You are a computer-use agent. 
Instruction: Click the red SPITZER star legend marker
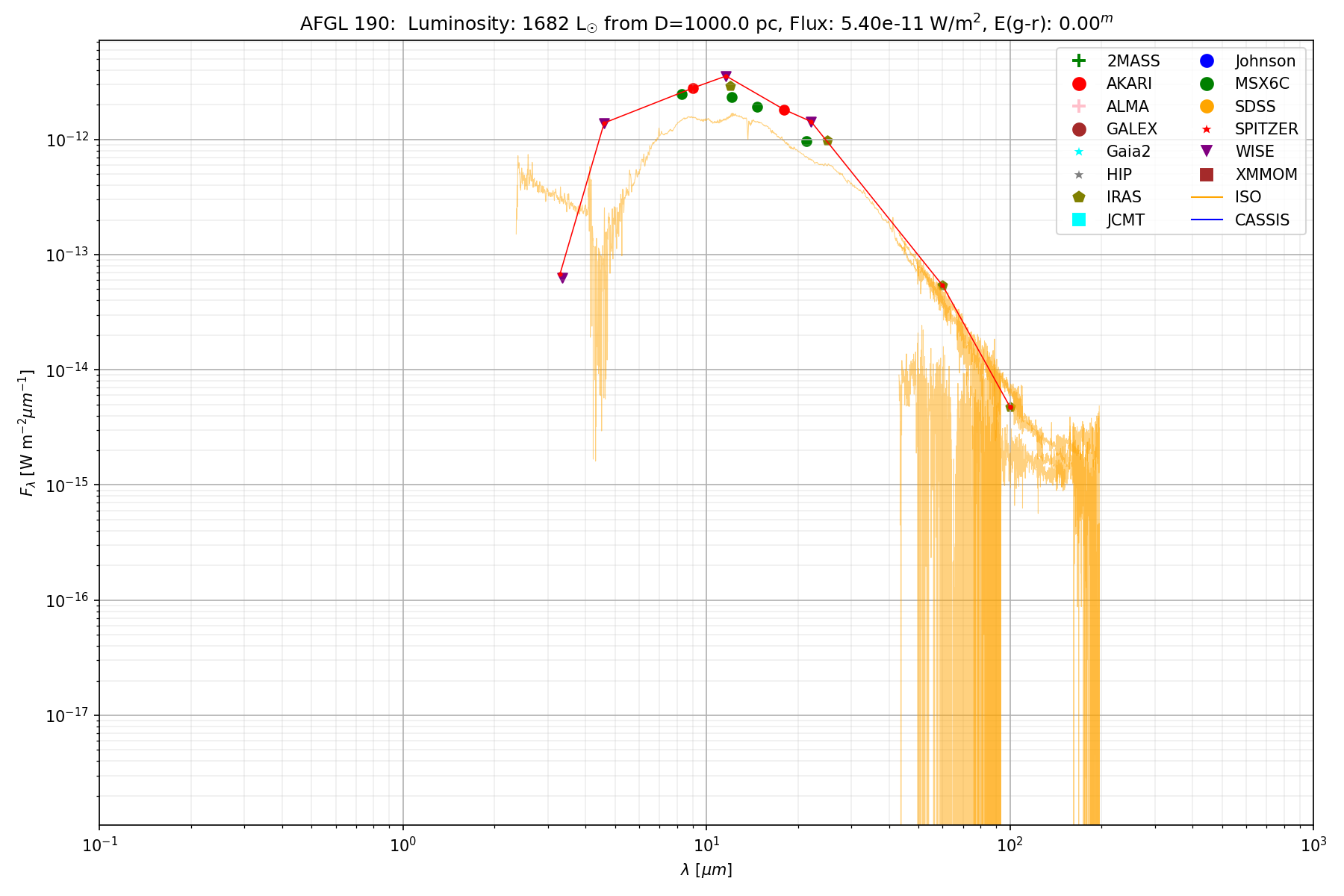[x=1207, y=129]
